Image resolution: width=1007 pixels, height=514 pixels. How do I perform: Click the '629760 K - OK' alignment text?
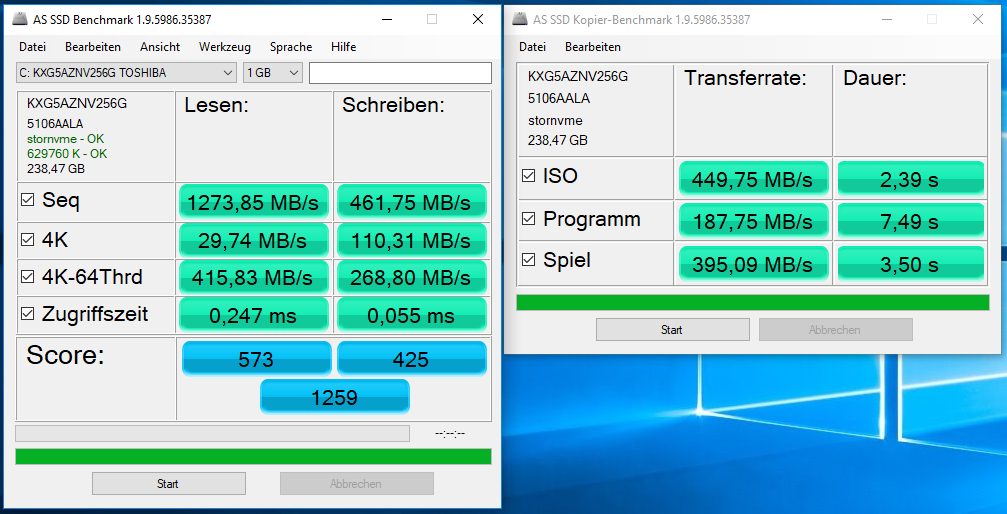click(67, 154)
